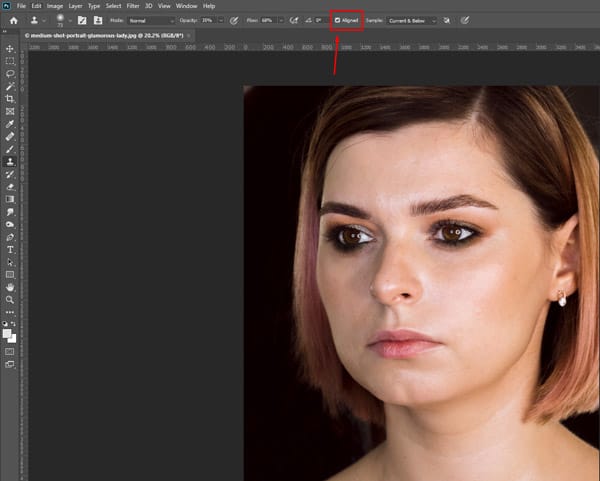Open the Sample Current & Below dropdown
Image resolution: width=600 pixels, height=481 pixels.
point(411,21)
